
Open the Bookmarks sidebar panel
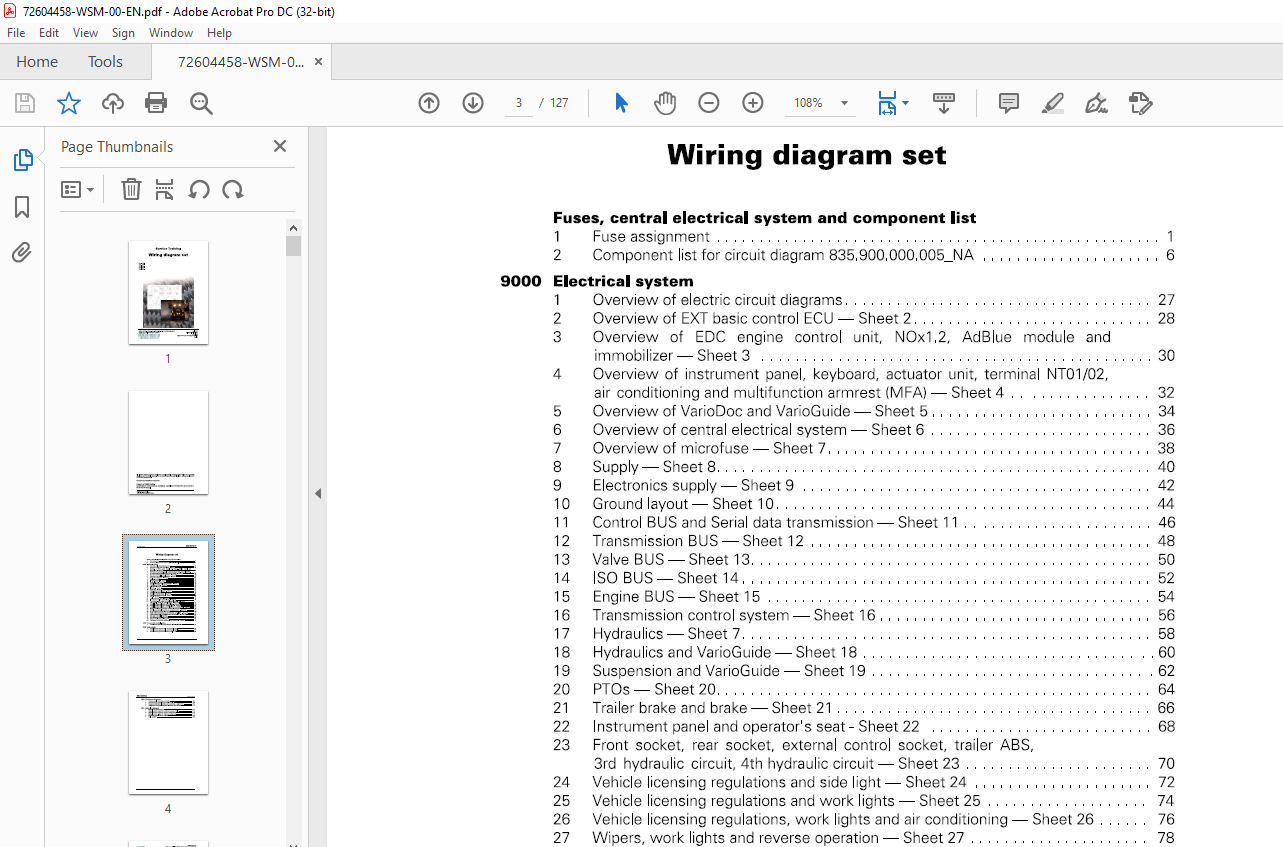point(22,207)
